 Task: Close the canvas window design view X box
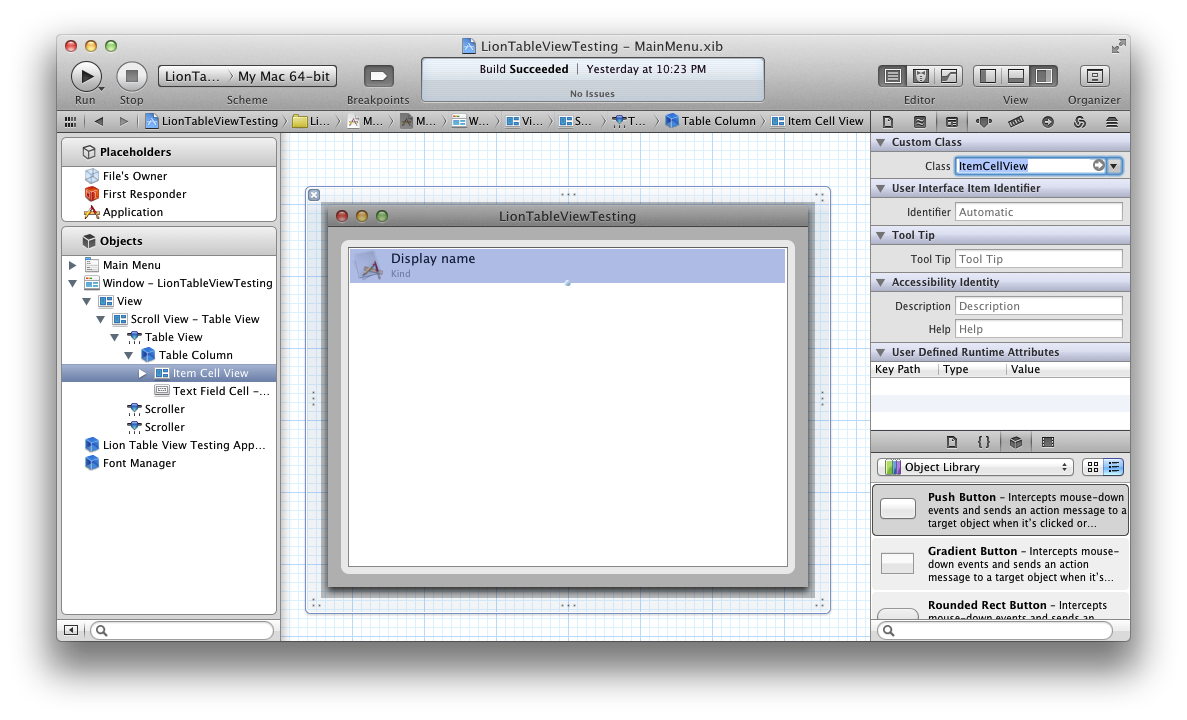point(314,195)
